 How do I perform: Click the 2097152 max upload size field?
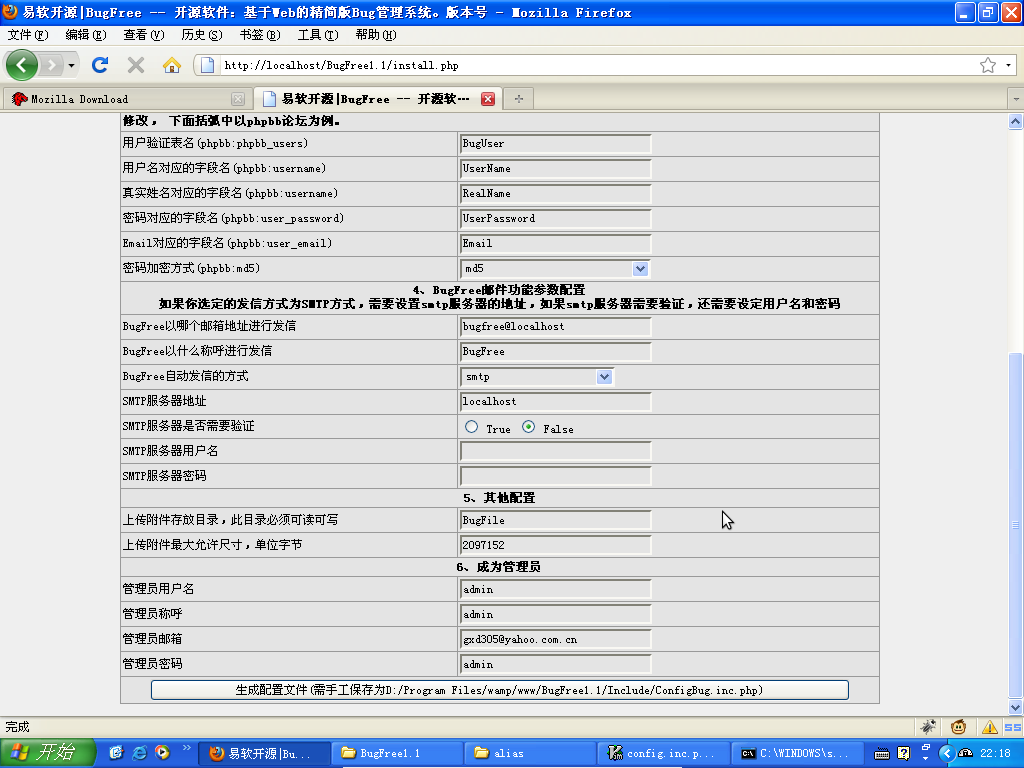[556, 545]
